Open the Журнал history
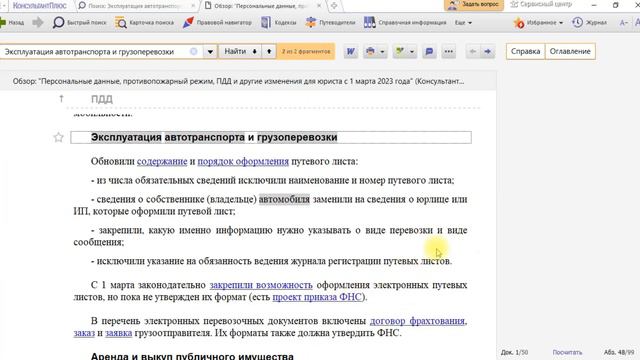The width and height of the screenshot is (640, 360). click(589, 22)
